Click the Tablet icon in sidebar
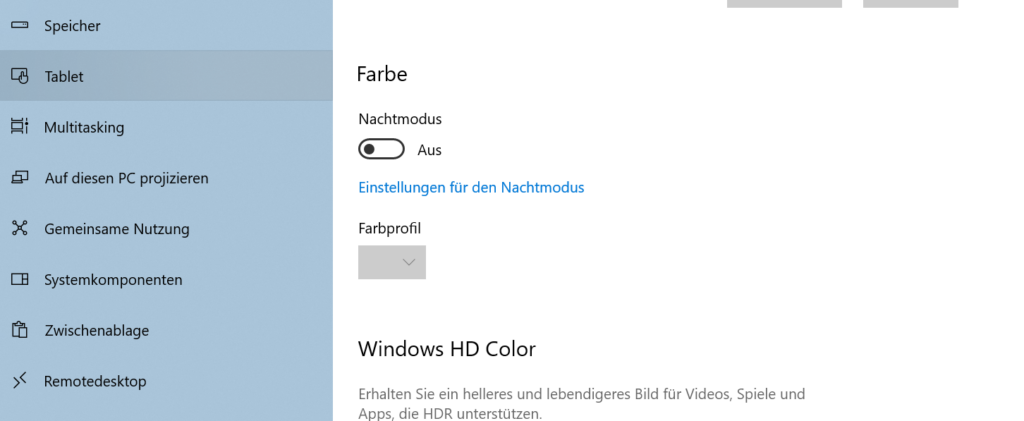 click(x=19, y=76)
